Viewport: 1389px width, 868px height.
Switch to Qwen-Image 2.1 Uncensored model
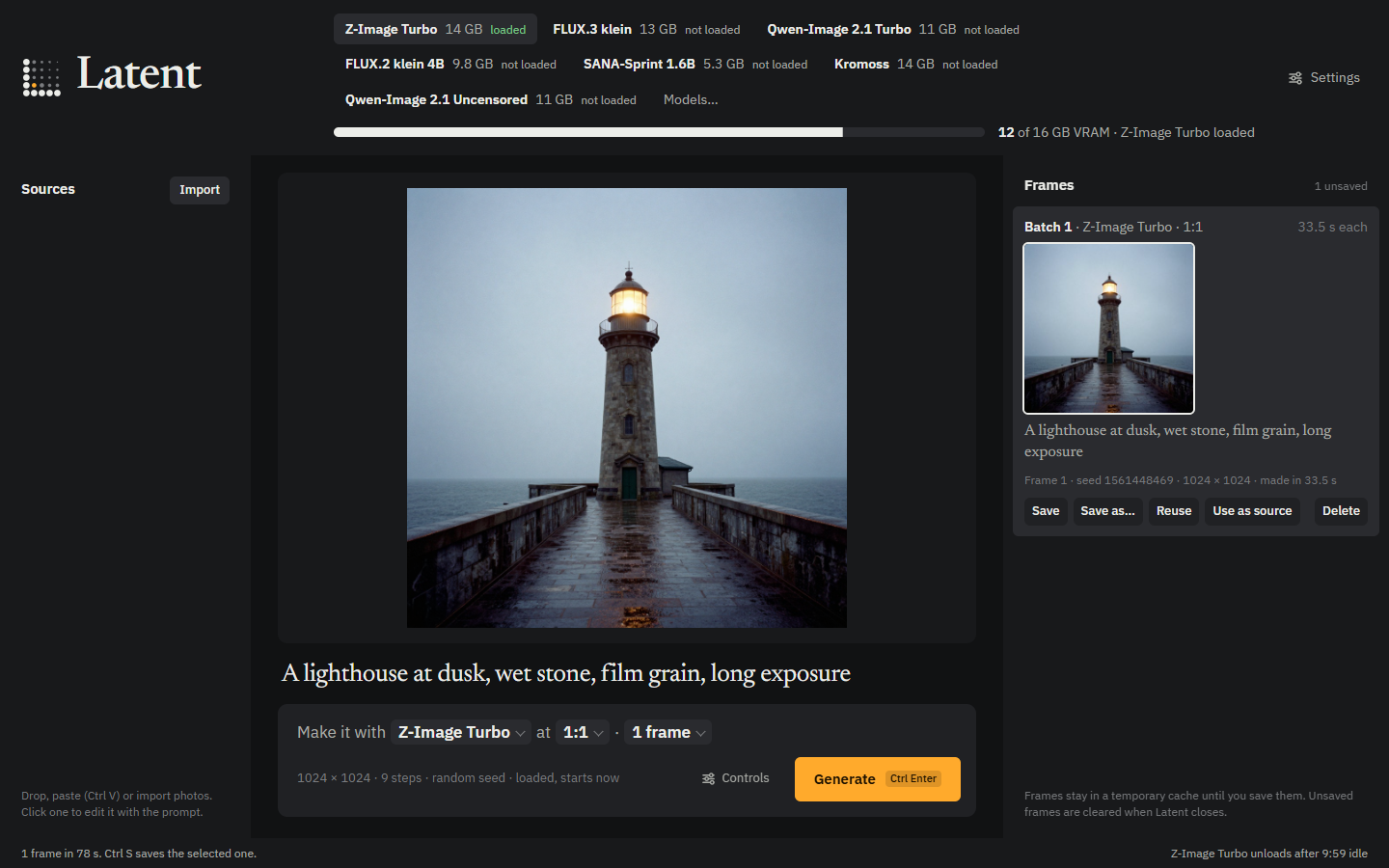click(x=491, y=99)
